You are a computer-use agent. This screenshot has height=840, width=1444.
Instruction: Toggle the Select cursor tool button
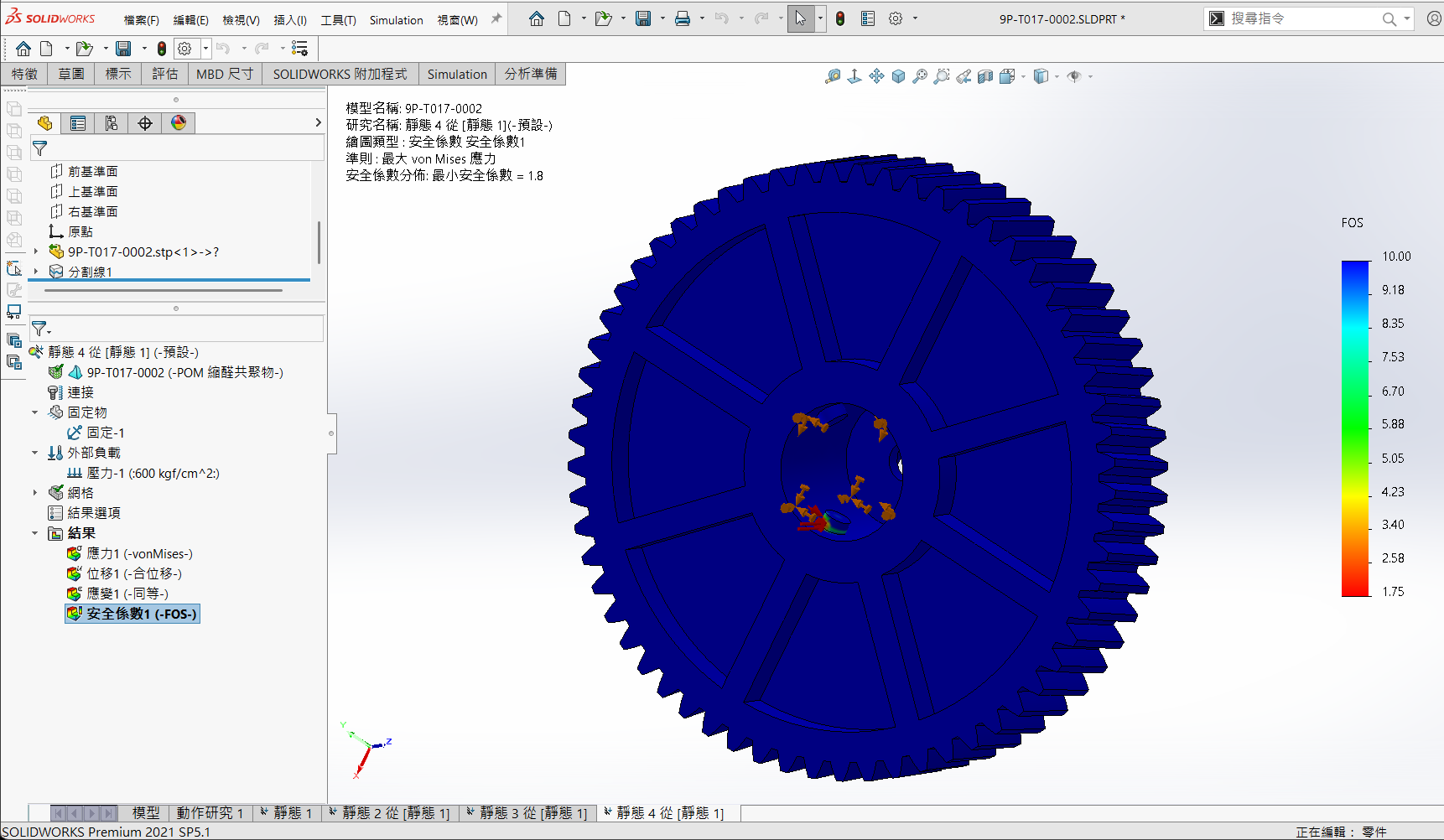(800, 18)
